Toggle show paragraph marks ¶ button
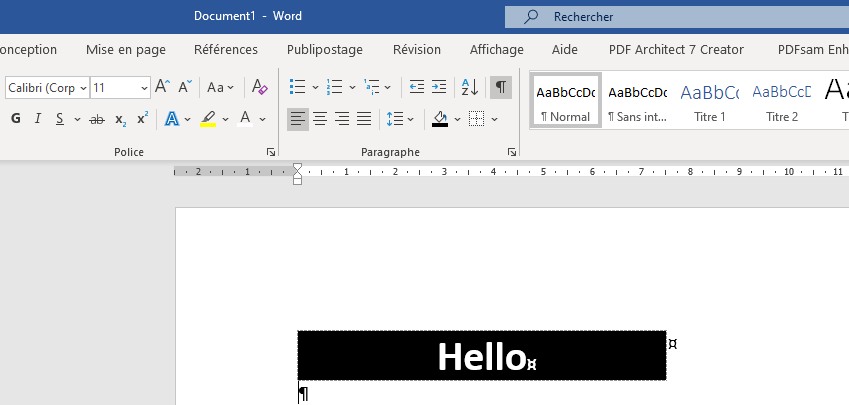This screenshot has height=405, width=849. (x=501, y=87)
